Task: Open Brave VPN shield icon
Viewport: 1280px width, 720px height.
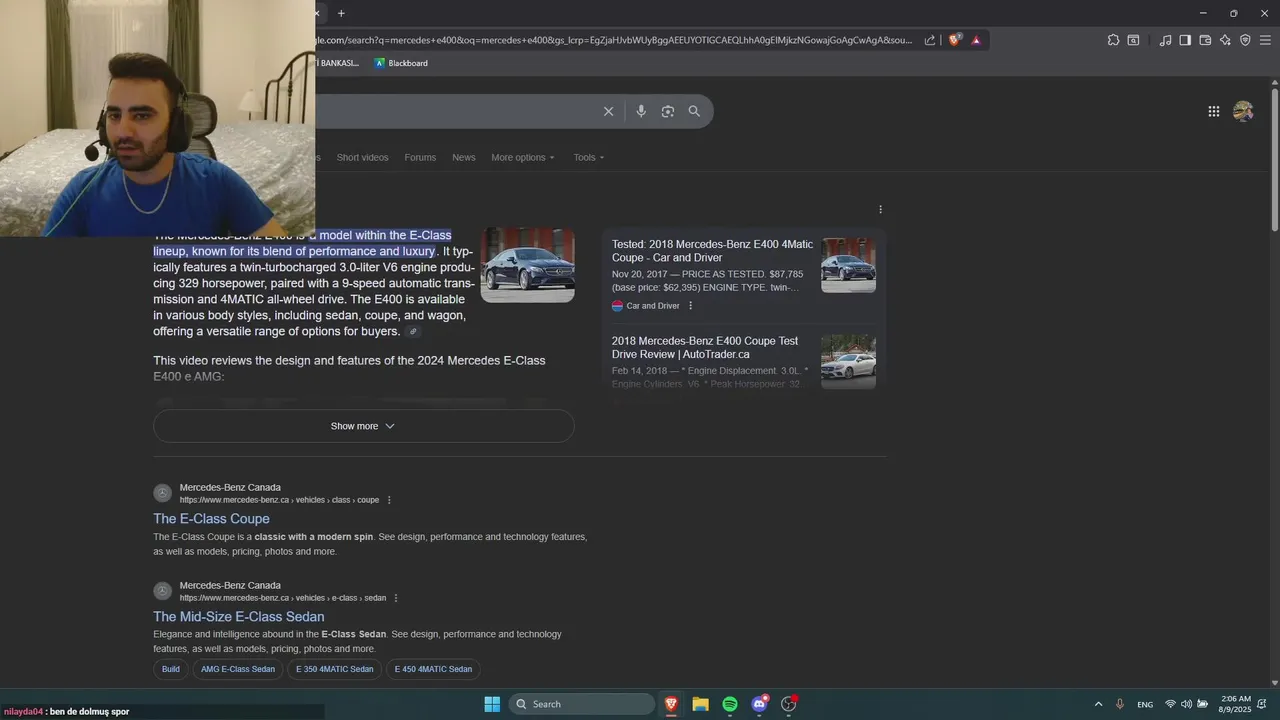Action: click(1245, 40)
